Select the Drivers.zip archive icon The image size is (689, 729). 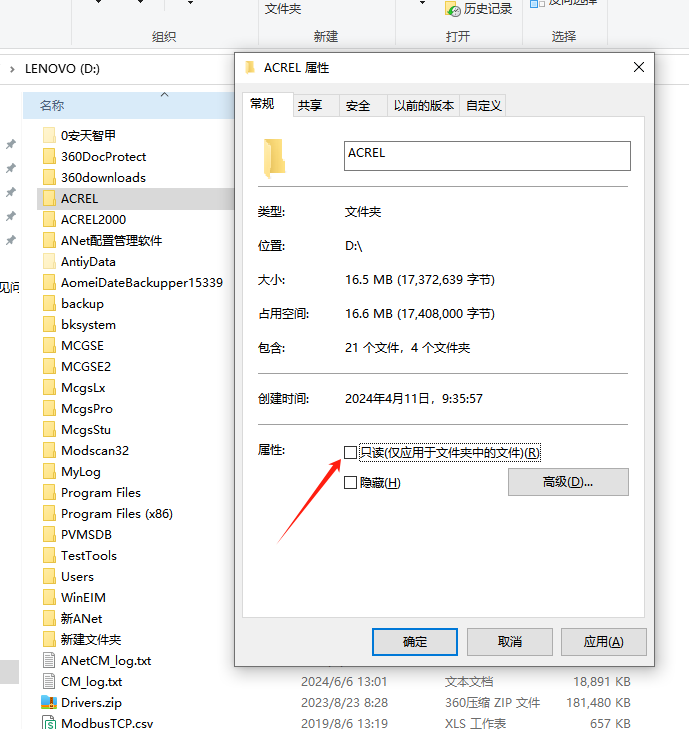point(49,702)
